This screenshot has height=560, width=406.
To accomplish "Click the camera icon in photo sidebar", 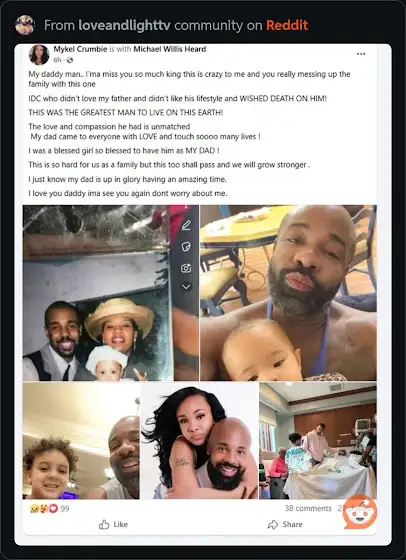I will point(186,268).
